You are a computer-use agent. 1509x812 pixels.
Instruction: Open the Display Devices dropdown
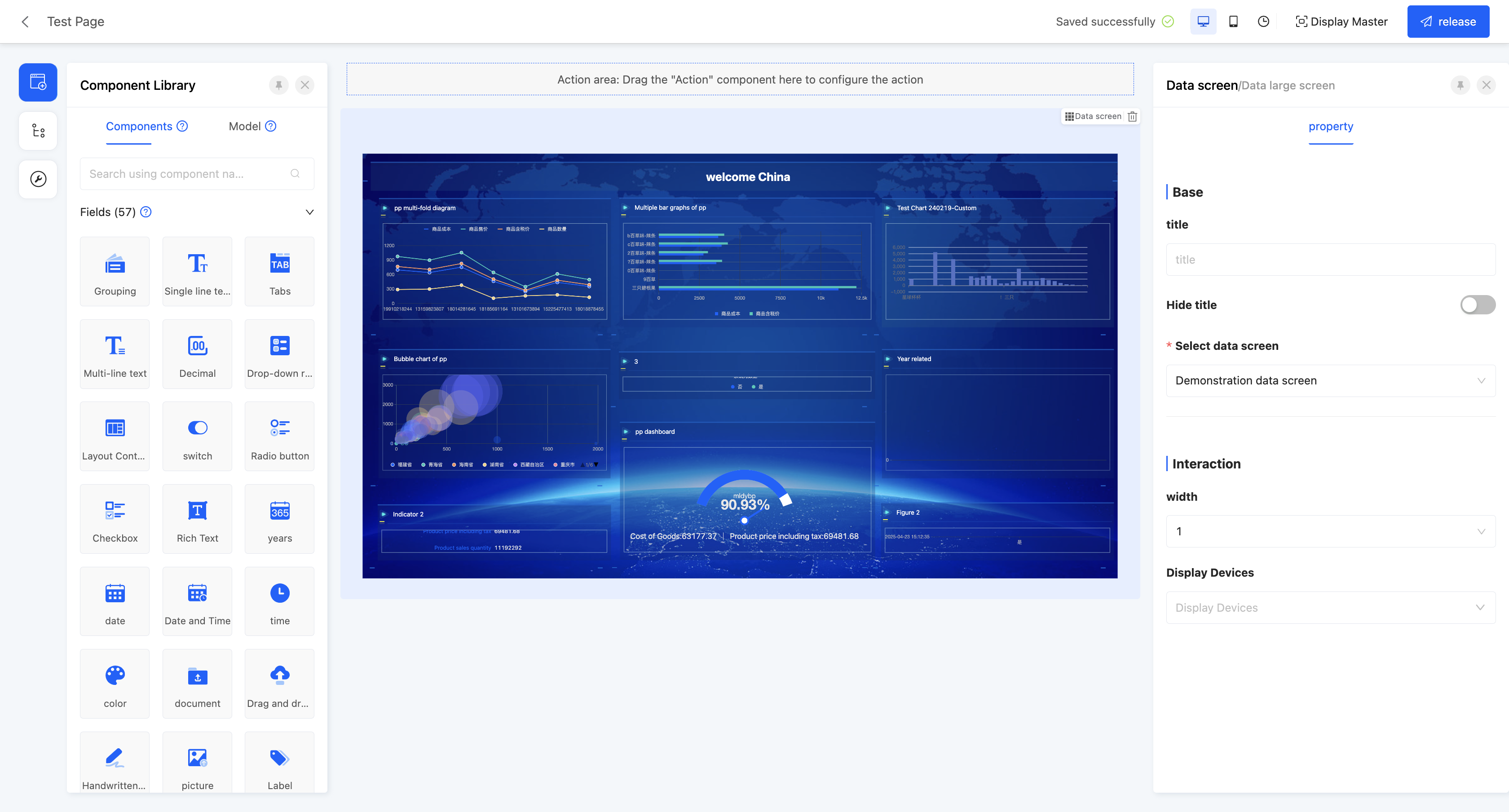[x=1330, y=608]
